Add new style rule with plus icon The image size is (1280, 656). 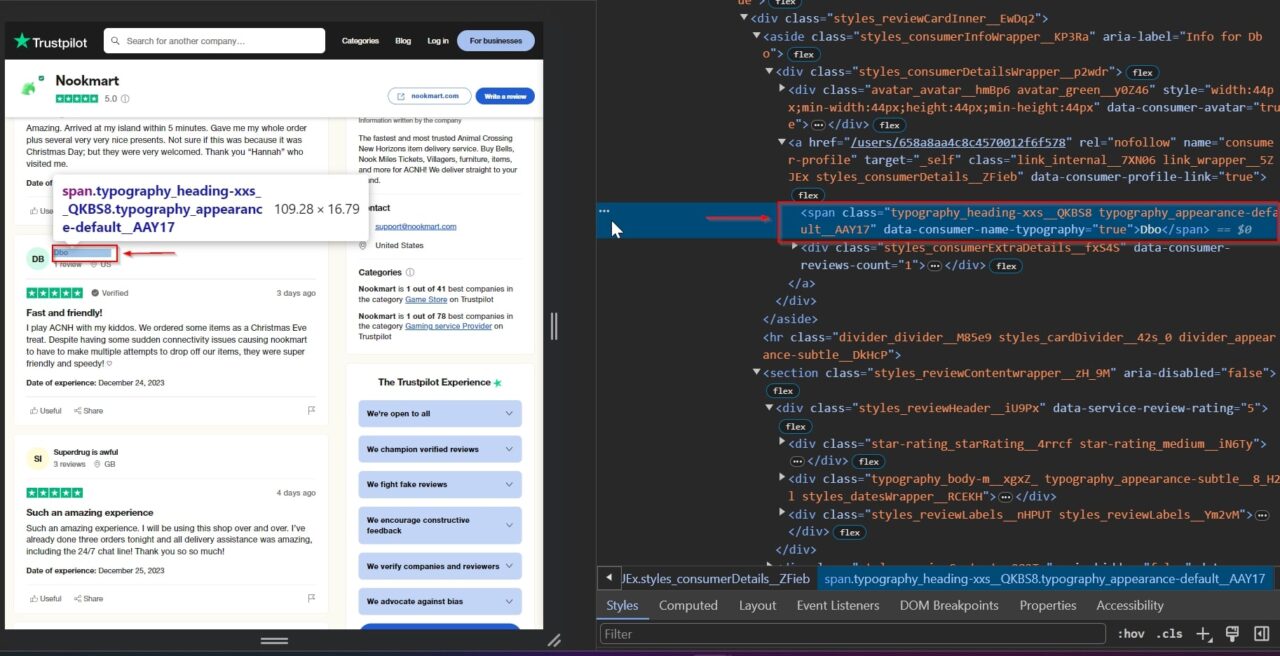pyautogui.click(x=1204, y=634)
